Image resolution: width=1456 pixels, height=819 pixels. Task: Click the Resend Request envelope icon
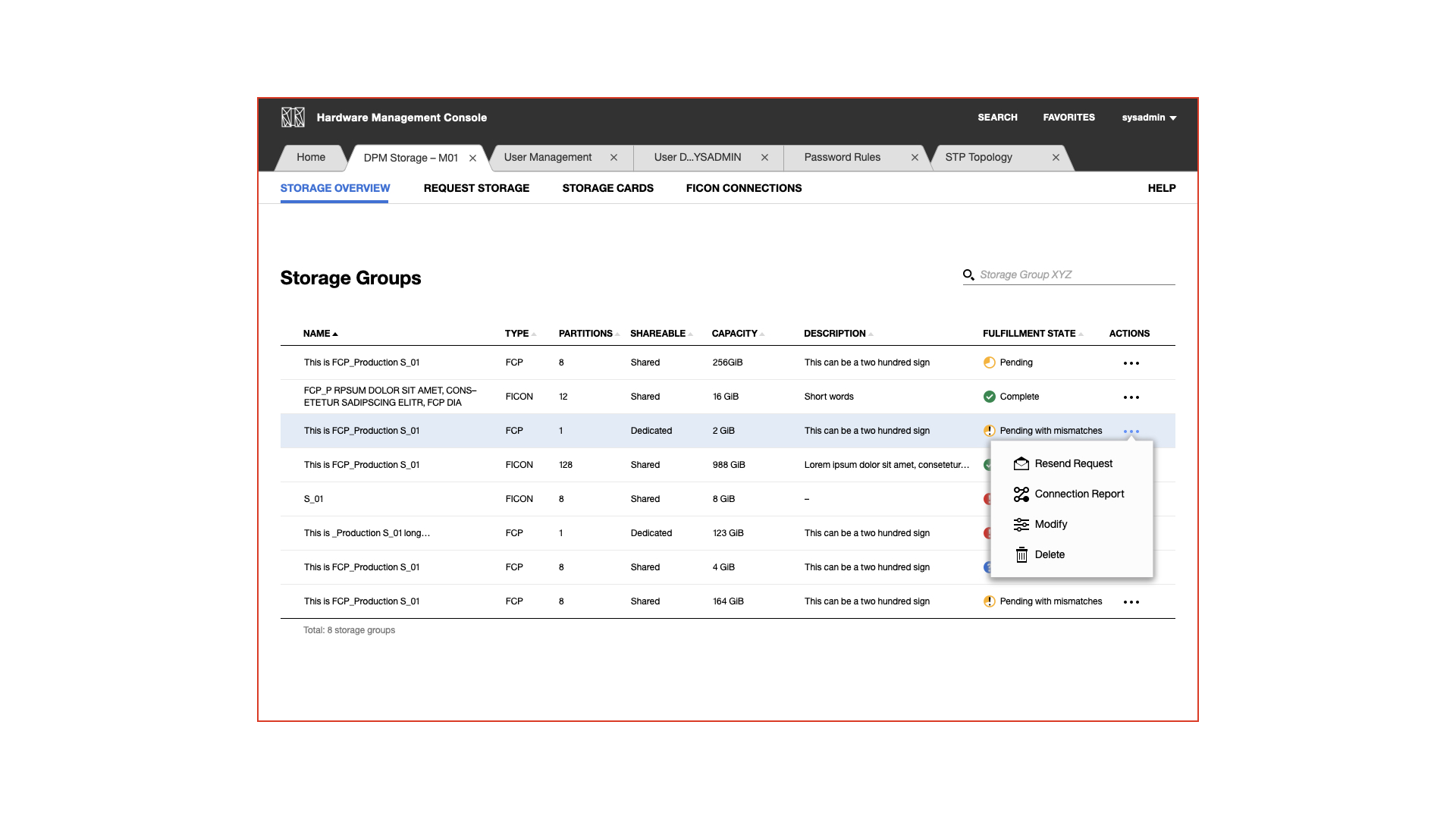click(x=1021, y=463)
